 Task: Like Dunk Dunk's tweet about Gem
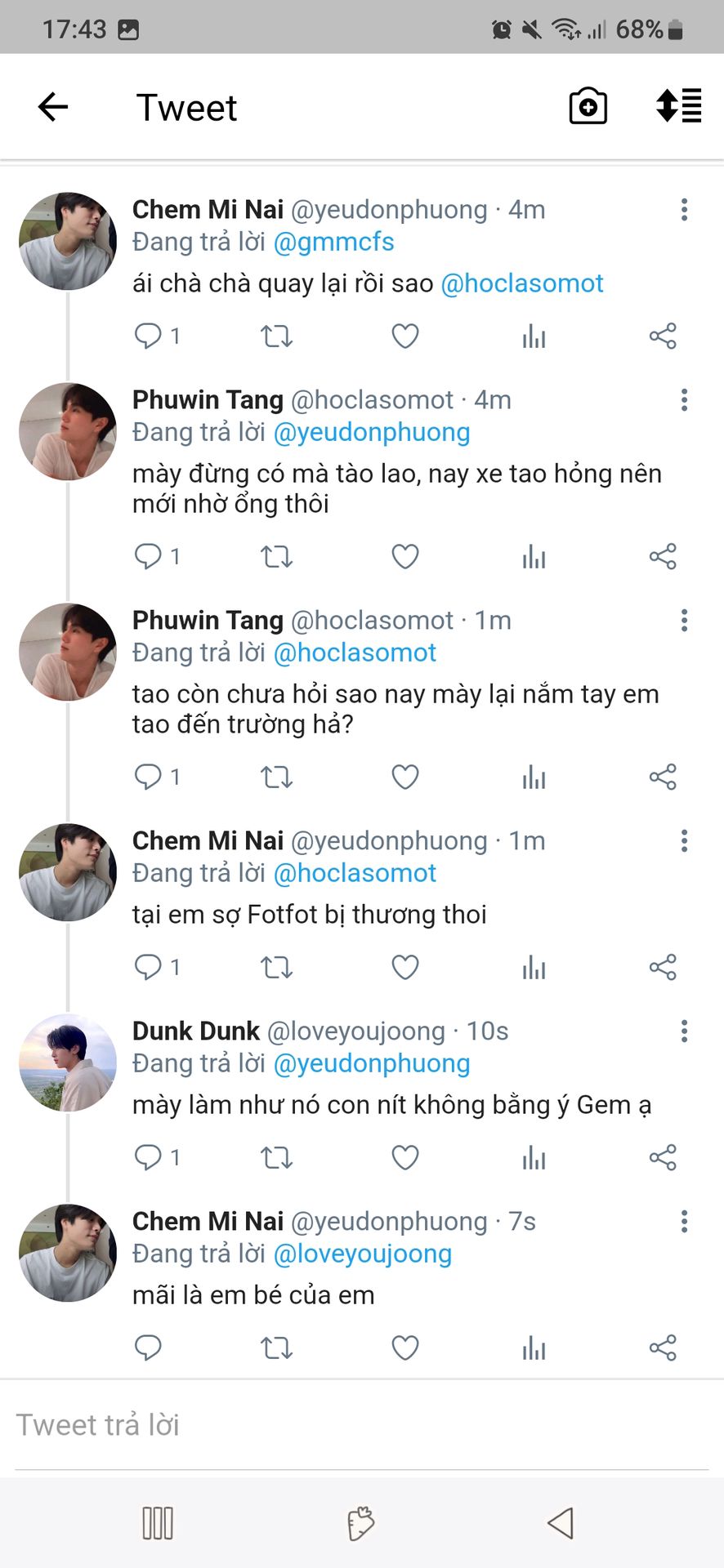[x=405, y=1158]
